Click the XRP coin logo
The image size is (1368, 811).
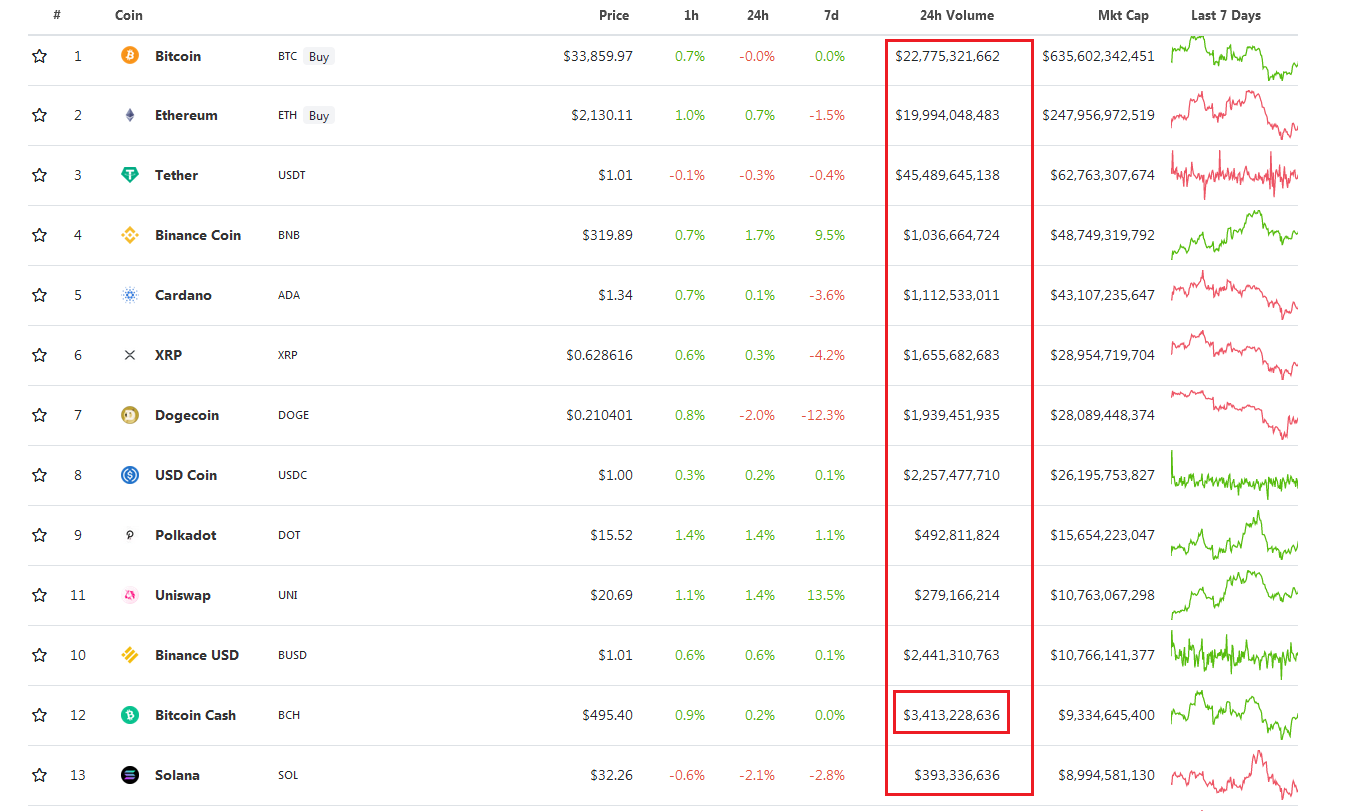click(x=130, y=356)
